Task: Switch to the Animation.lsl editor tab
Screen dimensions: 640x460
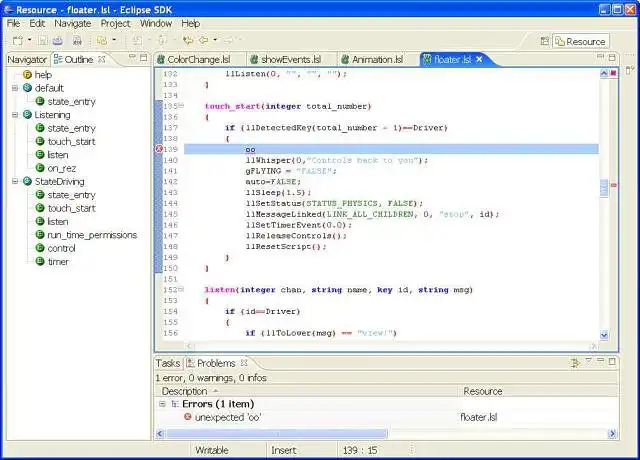Action: tap(377, 60)
